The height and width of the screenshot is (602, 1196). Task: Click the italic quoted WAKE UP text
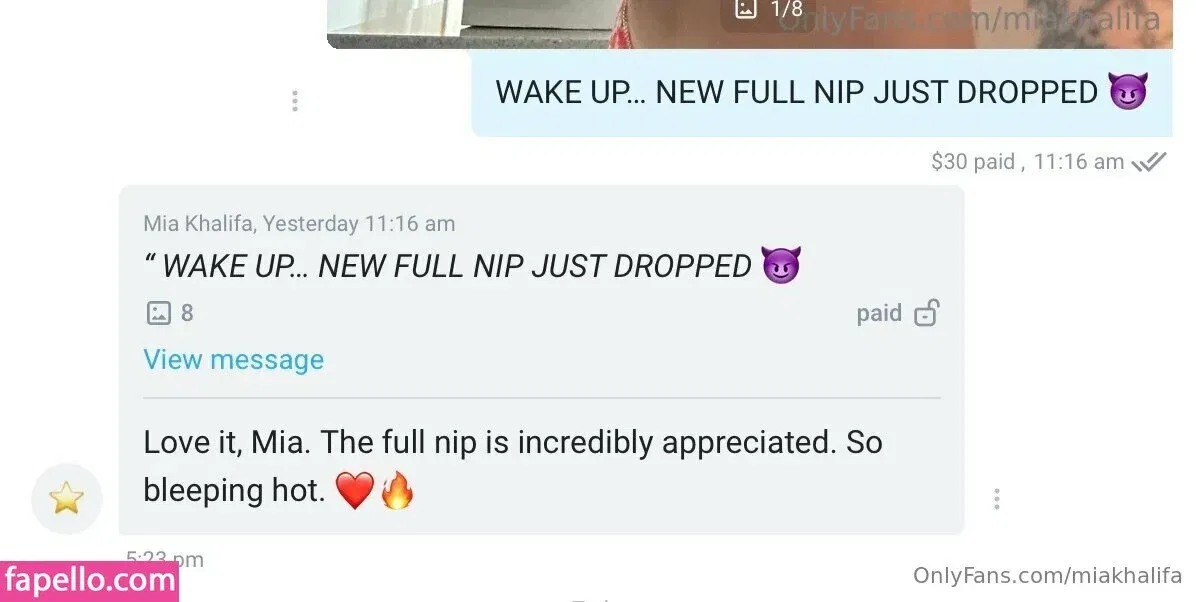[448, 266]
